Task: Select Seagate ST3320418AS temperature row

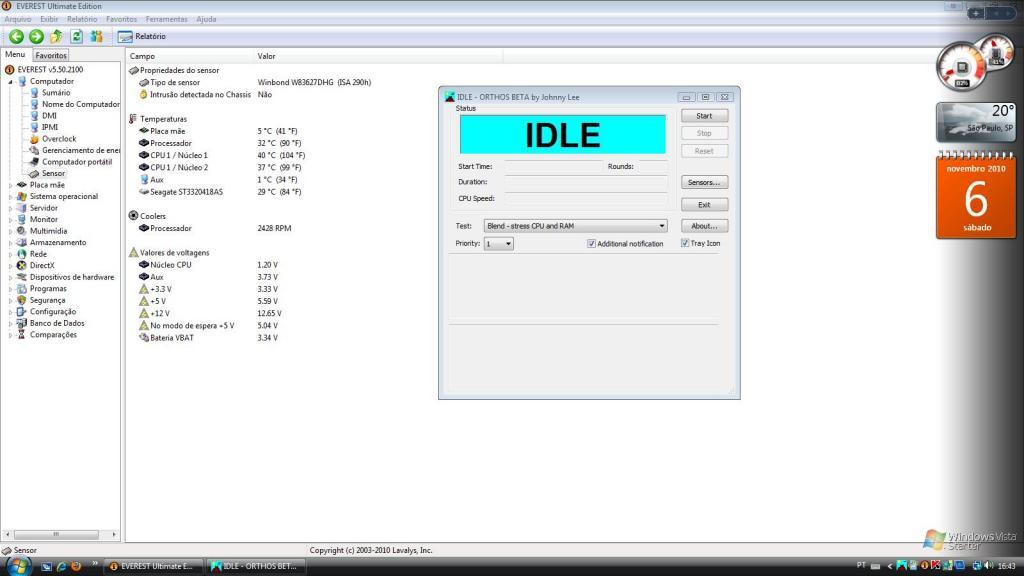Action: tap(220, 192)
